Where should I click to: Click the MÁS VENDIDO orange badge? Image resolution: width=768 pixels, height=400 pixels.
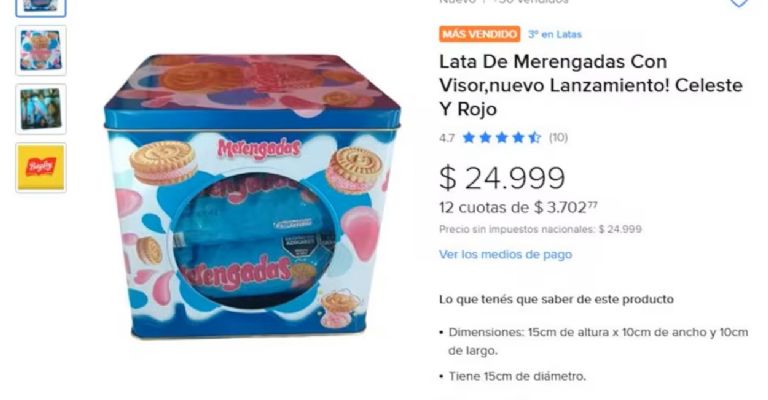click(480, 34)
